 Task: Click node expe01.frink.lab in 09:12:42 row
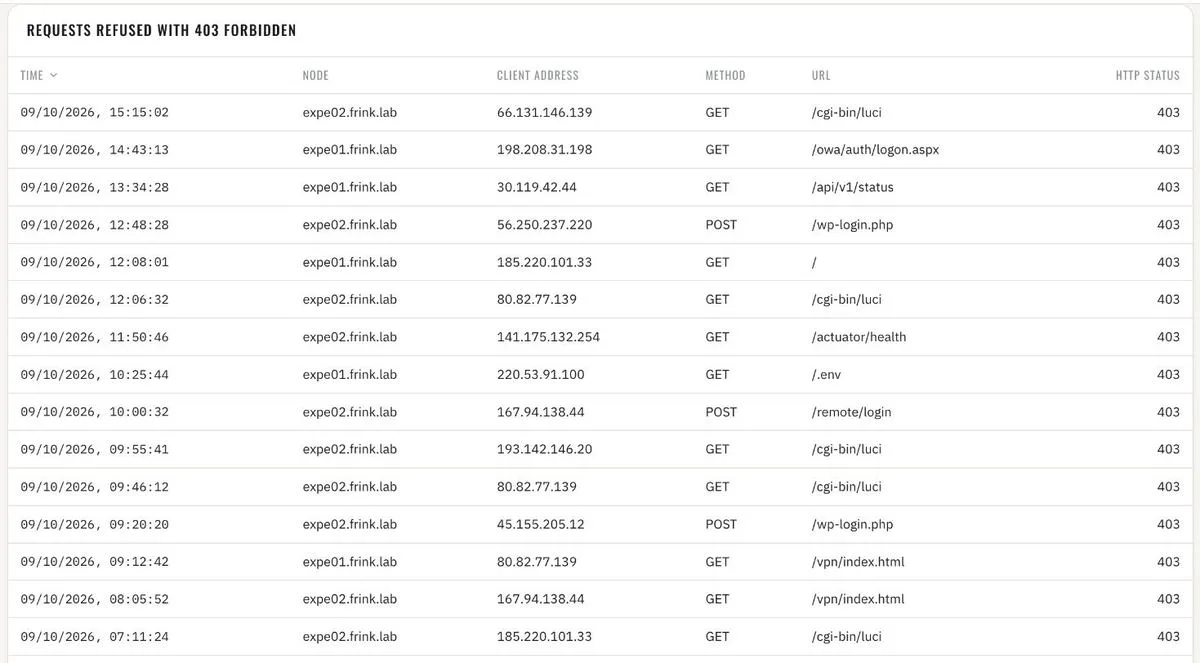point(350,562)
